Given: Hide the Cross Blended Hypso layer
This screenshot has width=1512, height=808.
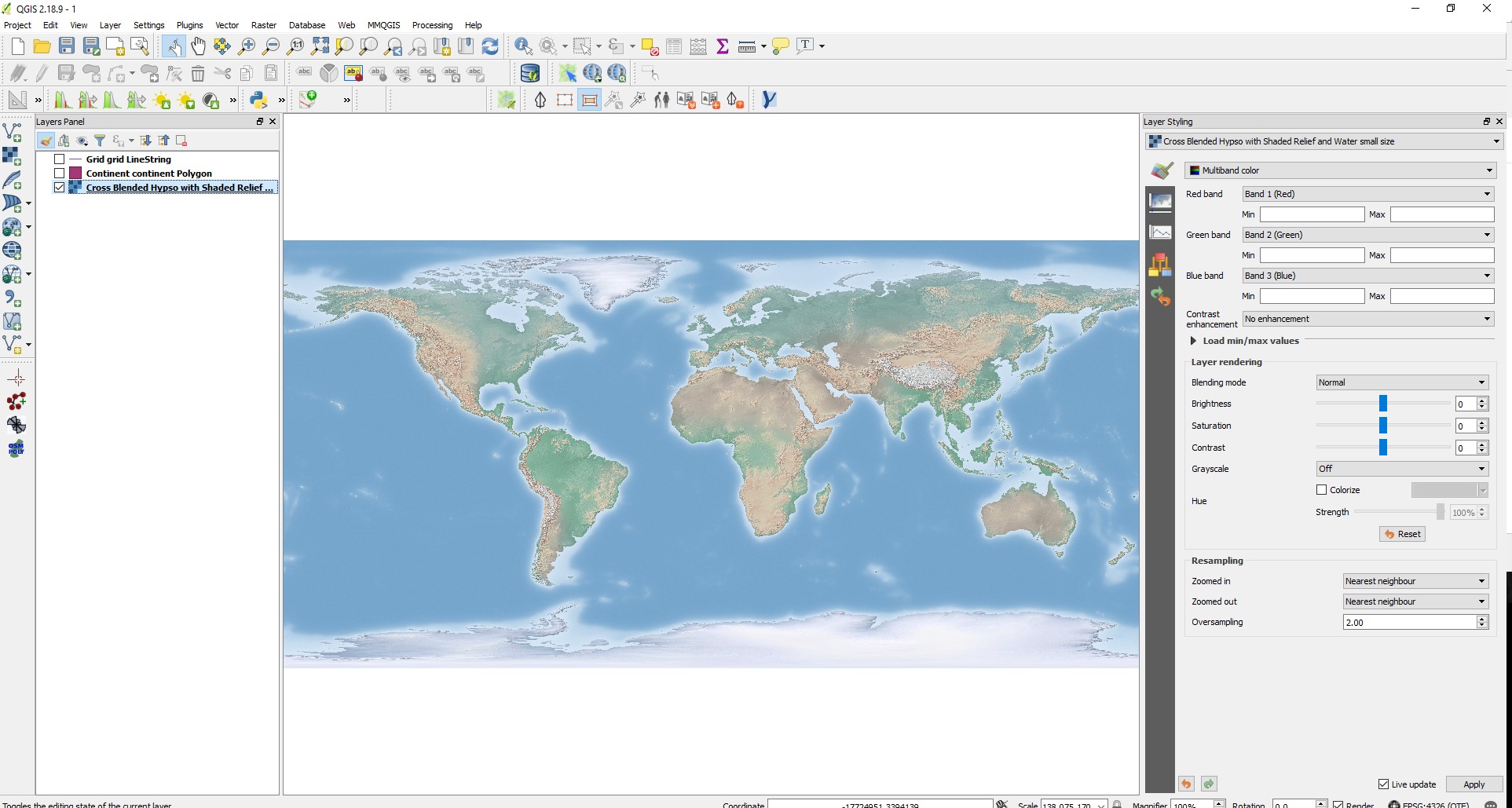Looking at the screenshot, I should (59, 188).
